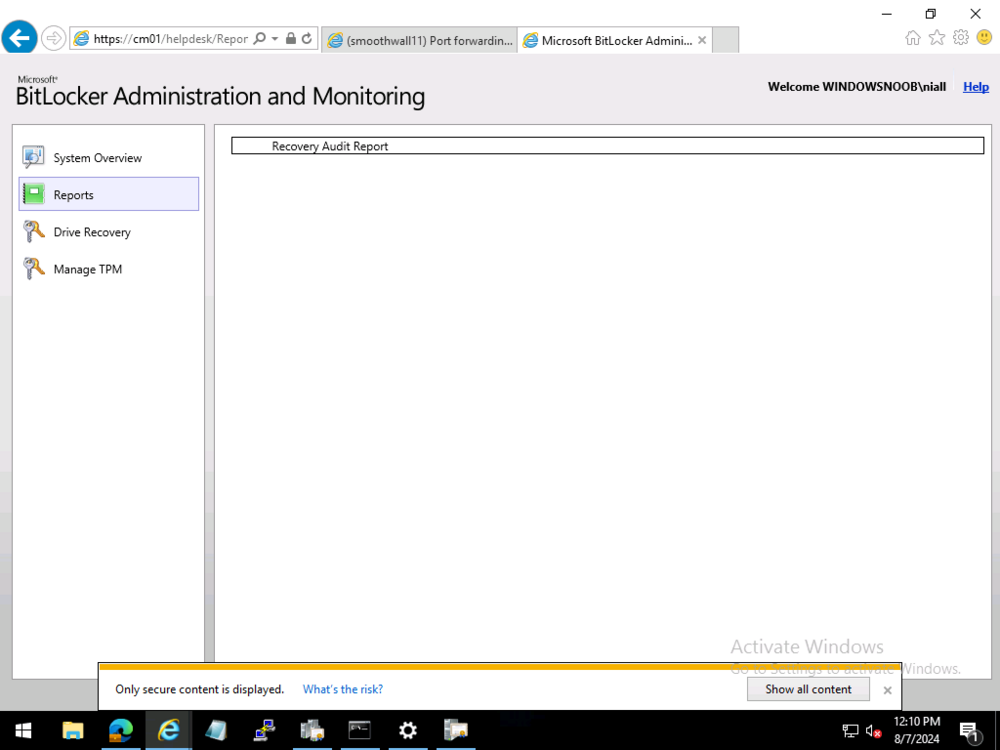Click the Home icon in the browser toolbar

913,38
